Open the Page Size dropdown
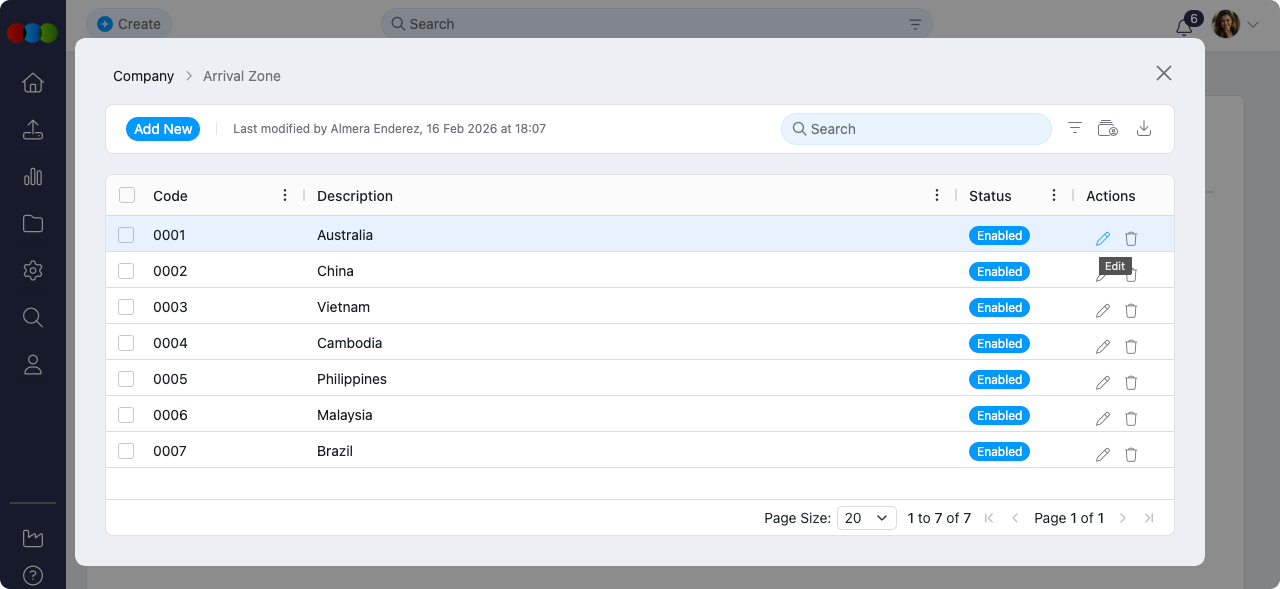The width and height of the screenshot is (1280, 589). (866, 518)
